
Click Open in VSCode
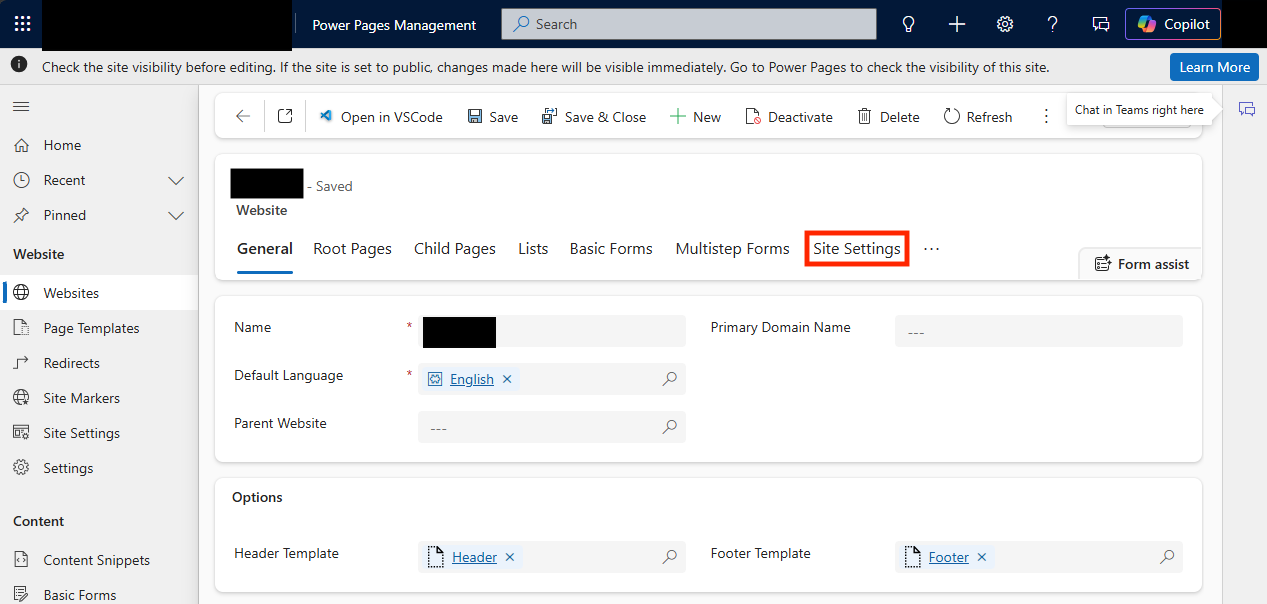tap(380, 117)
